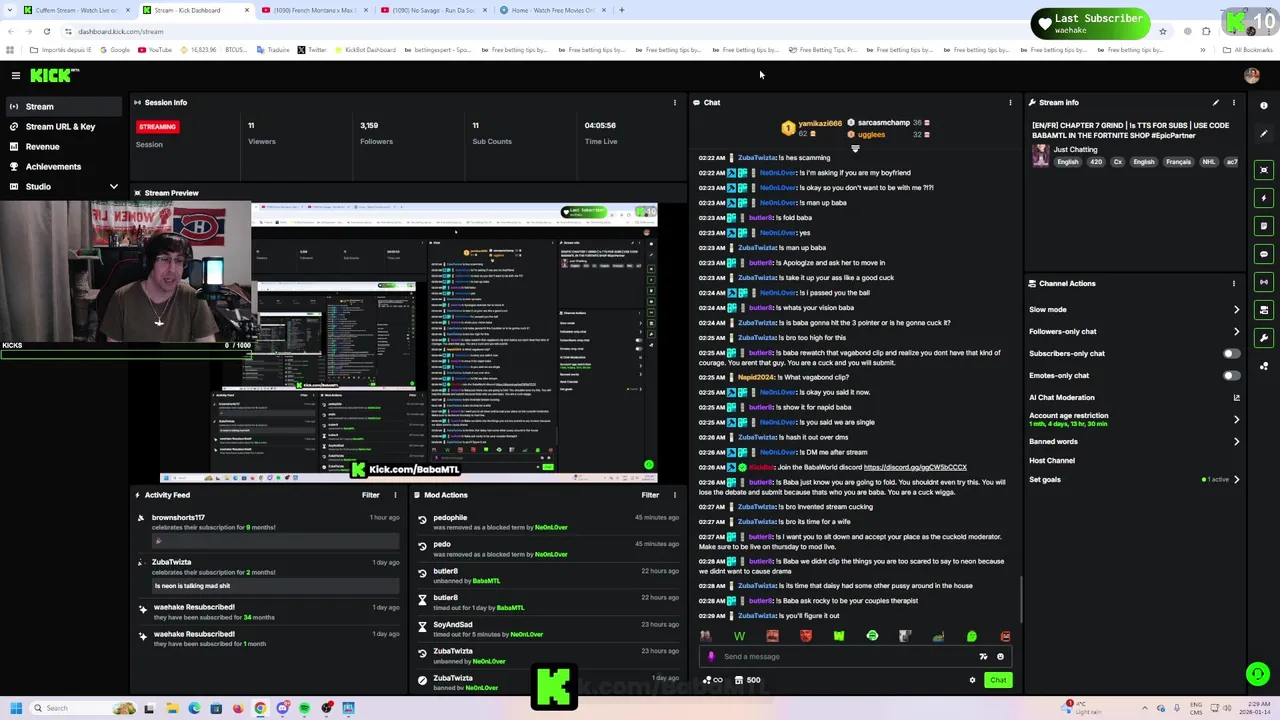Open YouTube bookmark in bookmarks bar
The image size is (1280, 720).
click(x=155, y=50)
